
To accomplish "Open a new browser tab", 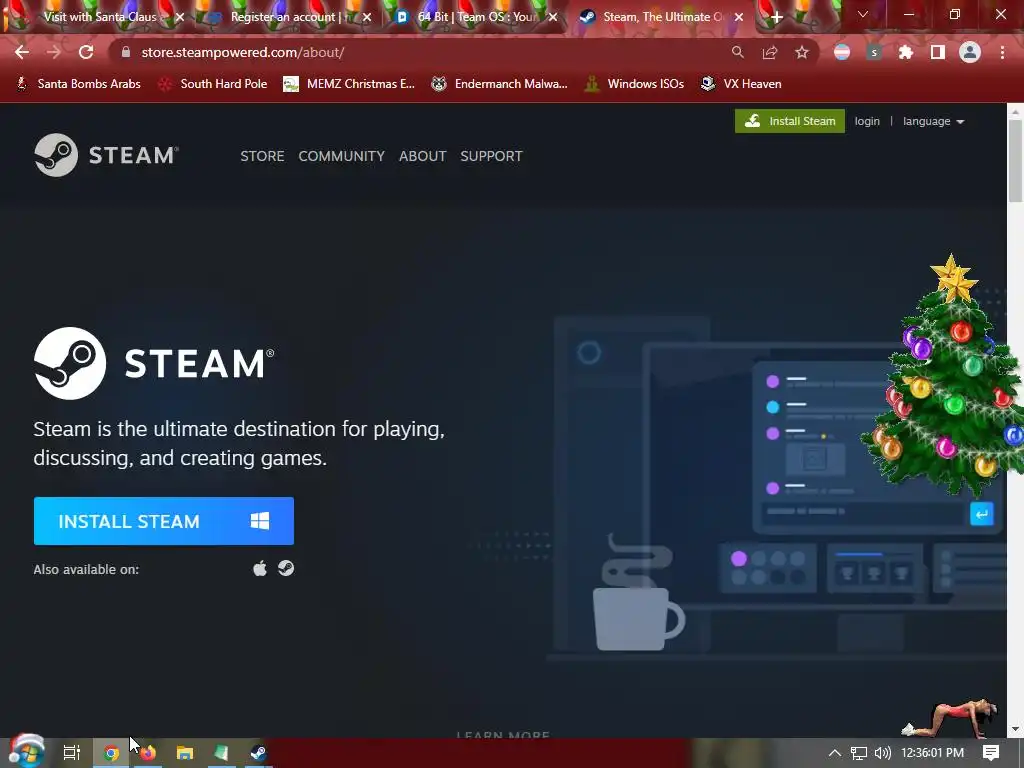I will pos(776,18).
